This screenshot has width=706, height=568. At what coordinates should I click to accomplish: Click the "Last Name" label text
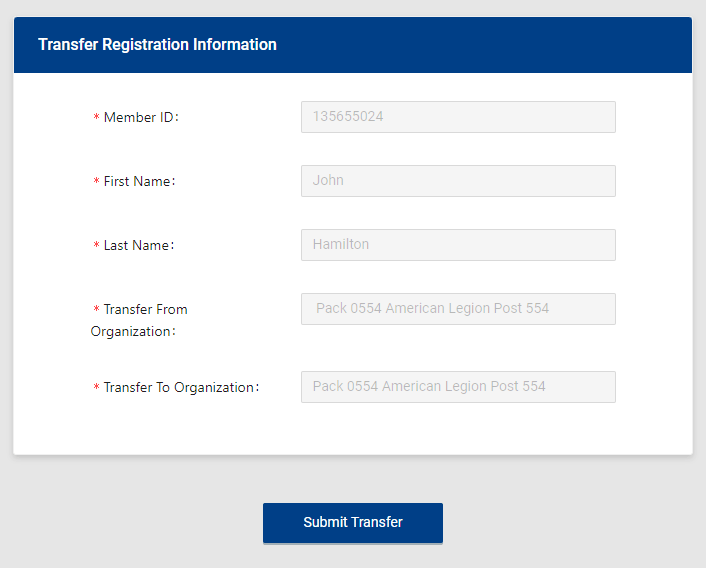[x=138, y=246]
